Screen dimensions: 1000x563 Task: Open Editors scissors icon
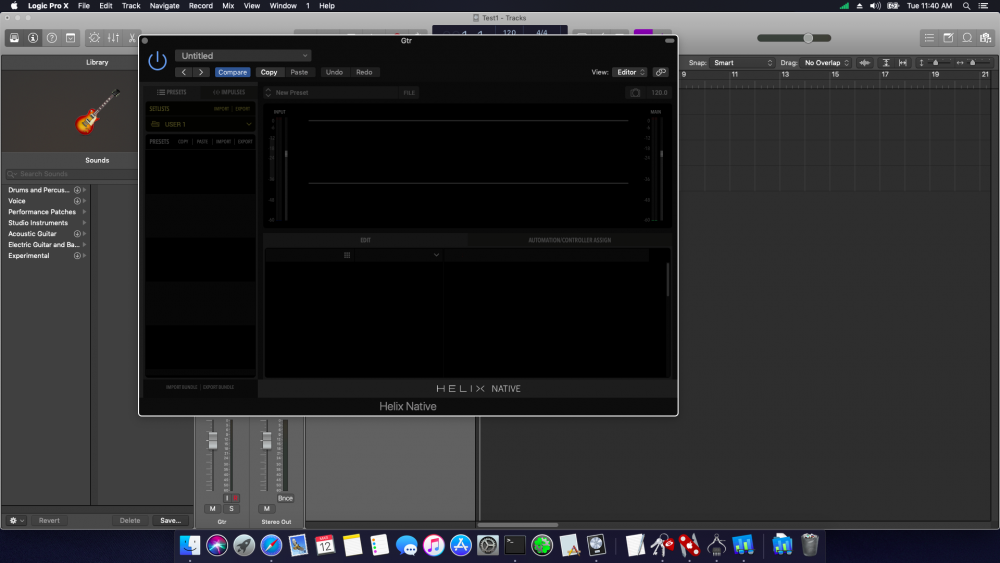pos(131,38)
